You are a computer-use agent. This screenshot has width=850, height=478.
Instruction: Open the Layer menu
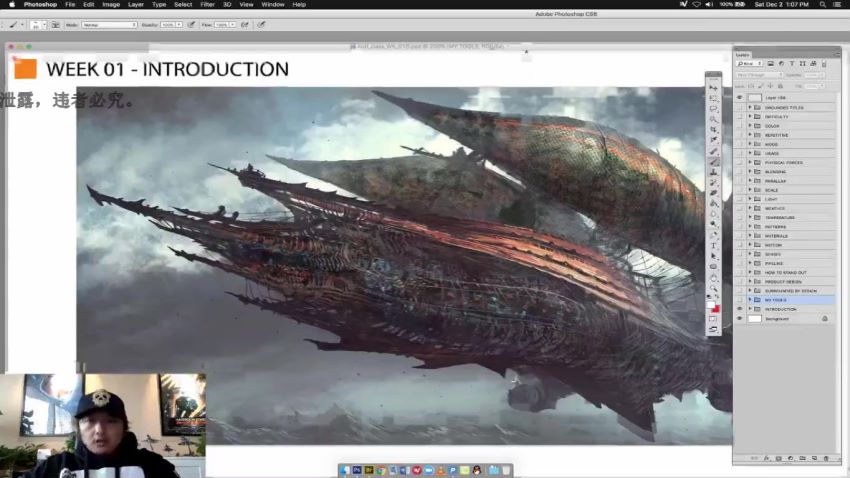point(136,4)
